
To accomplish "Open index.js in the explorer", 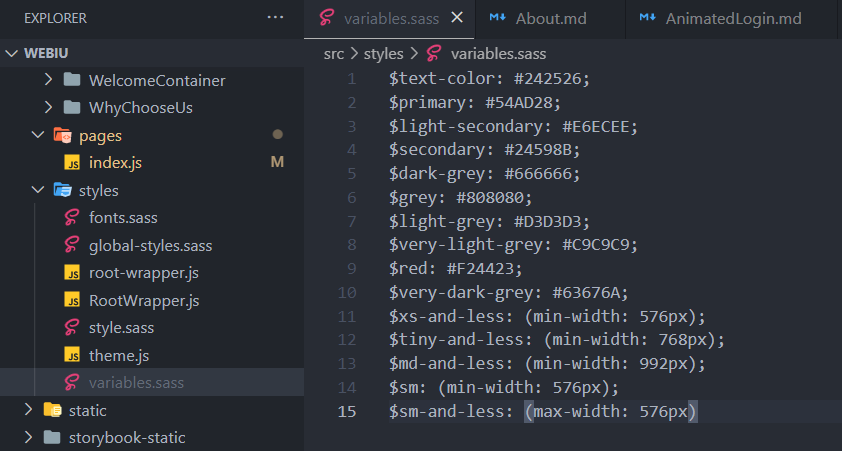I will tap(115, 162).
